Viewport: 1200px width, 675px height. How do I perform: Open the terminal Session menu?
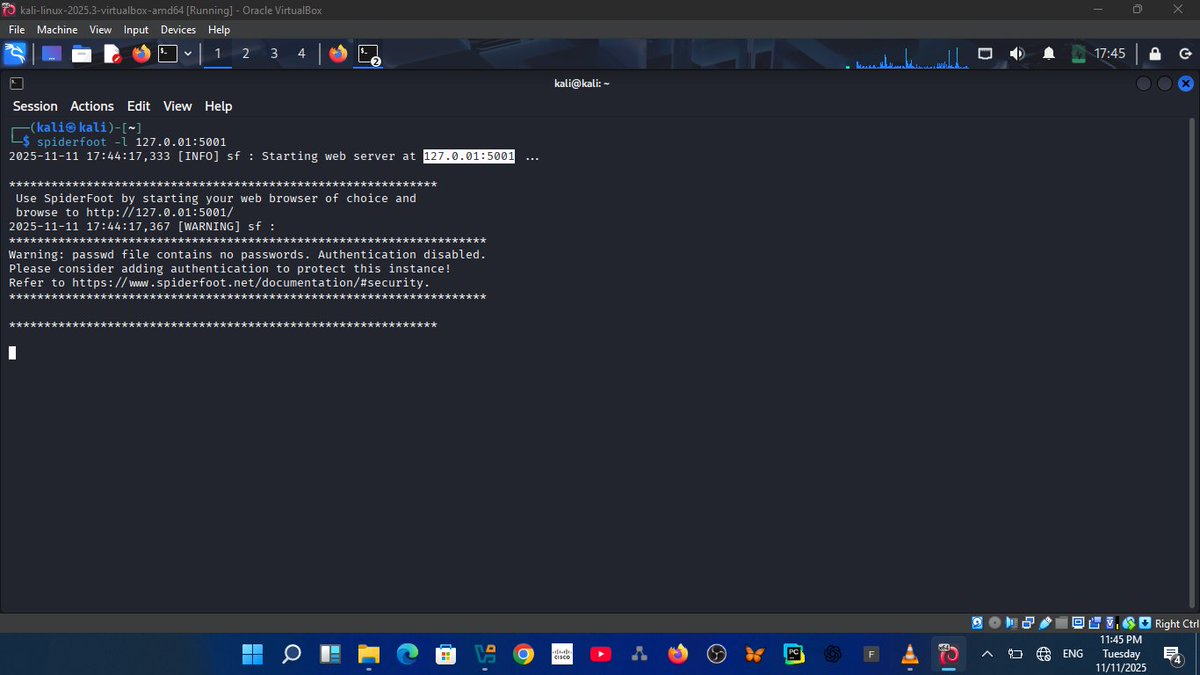click(35, 106)
